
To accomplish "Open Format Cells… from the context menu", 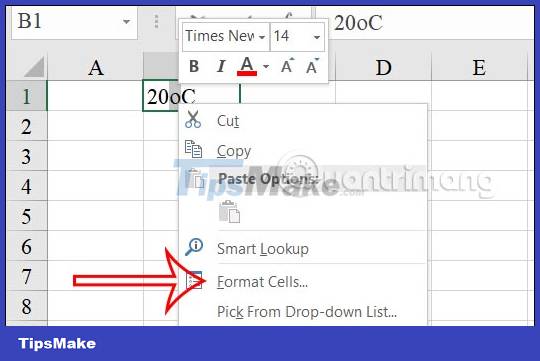I will pyautogui.click(x=303, y=282).
